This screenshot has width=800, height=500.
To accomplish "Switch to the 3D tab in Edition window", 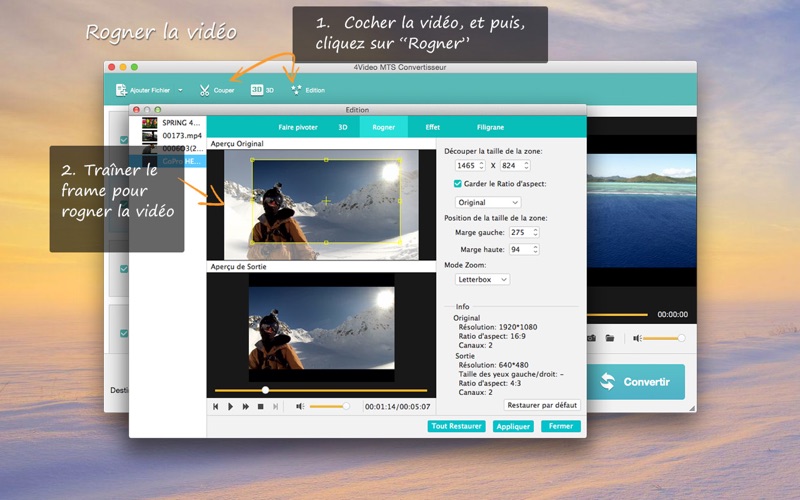I will click(343, 127).
